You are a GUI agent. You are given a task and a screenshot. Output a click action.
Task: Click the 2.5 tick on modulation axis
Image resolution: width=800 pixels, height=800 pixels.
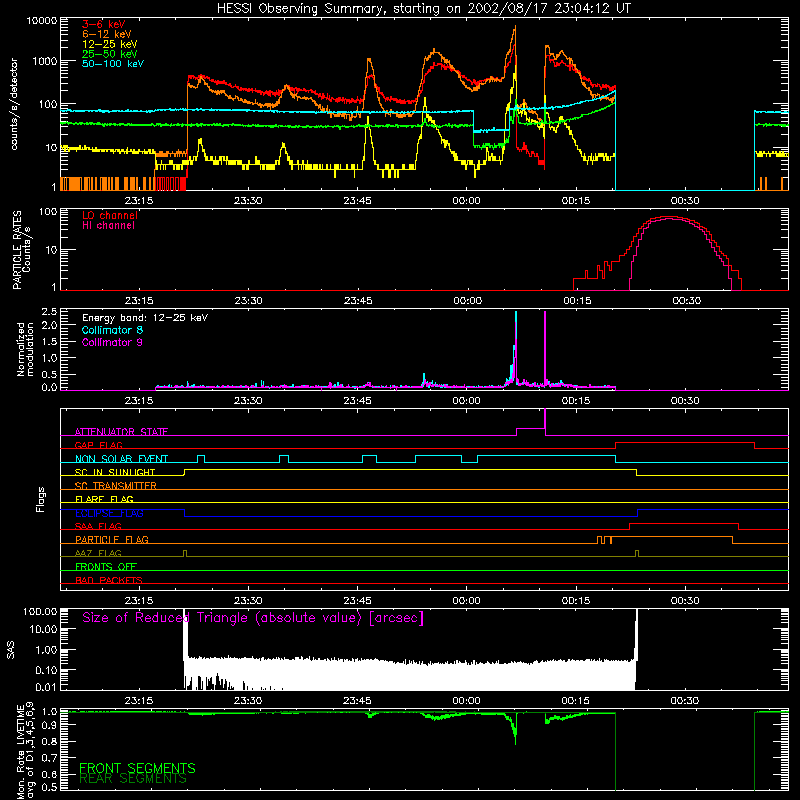[50, 312]
